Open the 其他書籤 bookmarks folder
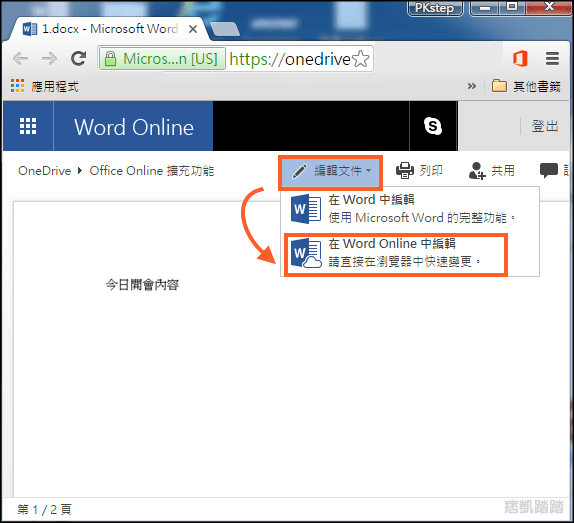574x523 pixels. [x=526, y=86]
